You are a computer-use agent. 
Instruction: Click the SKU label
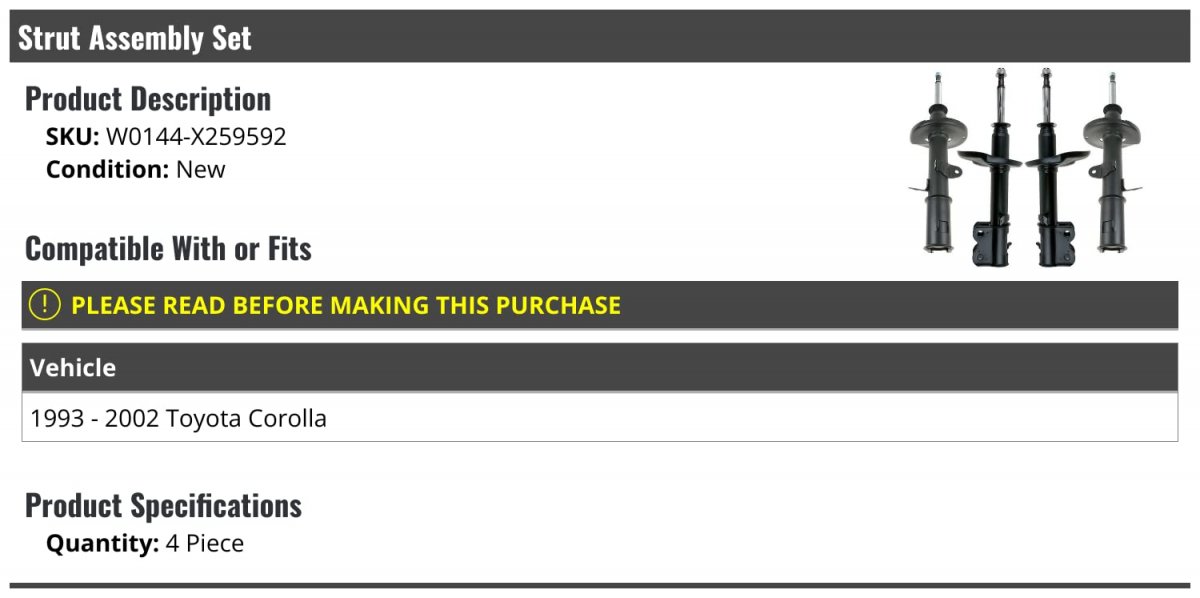[x=72, y=137]
